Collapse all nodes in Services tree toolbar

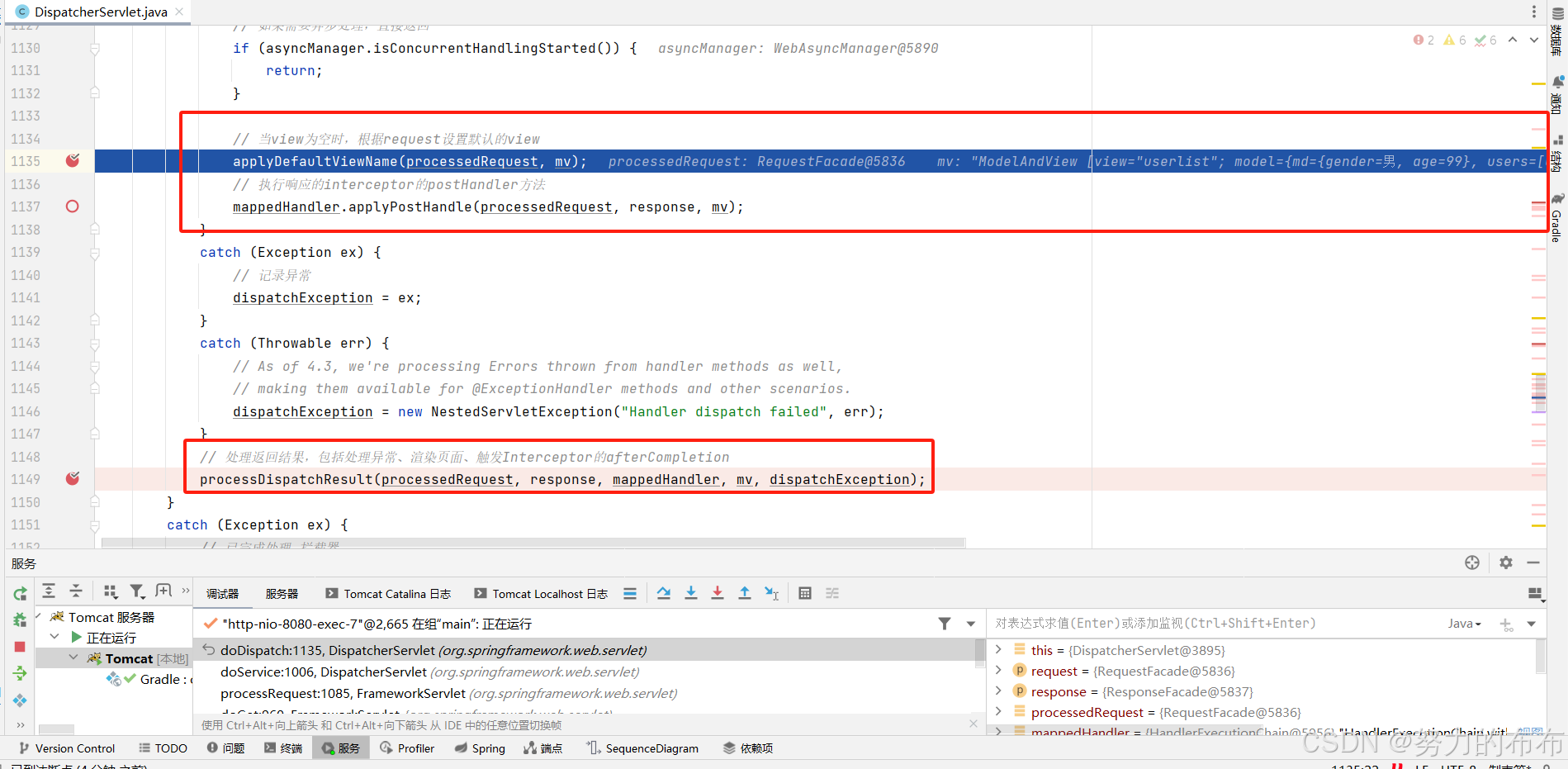pos(76,591)
